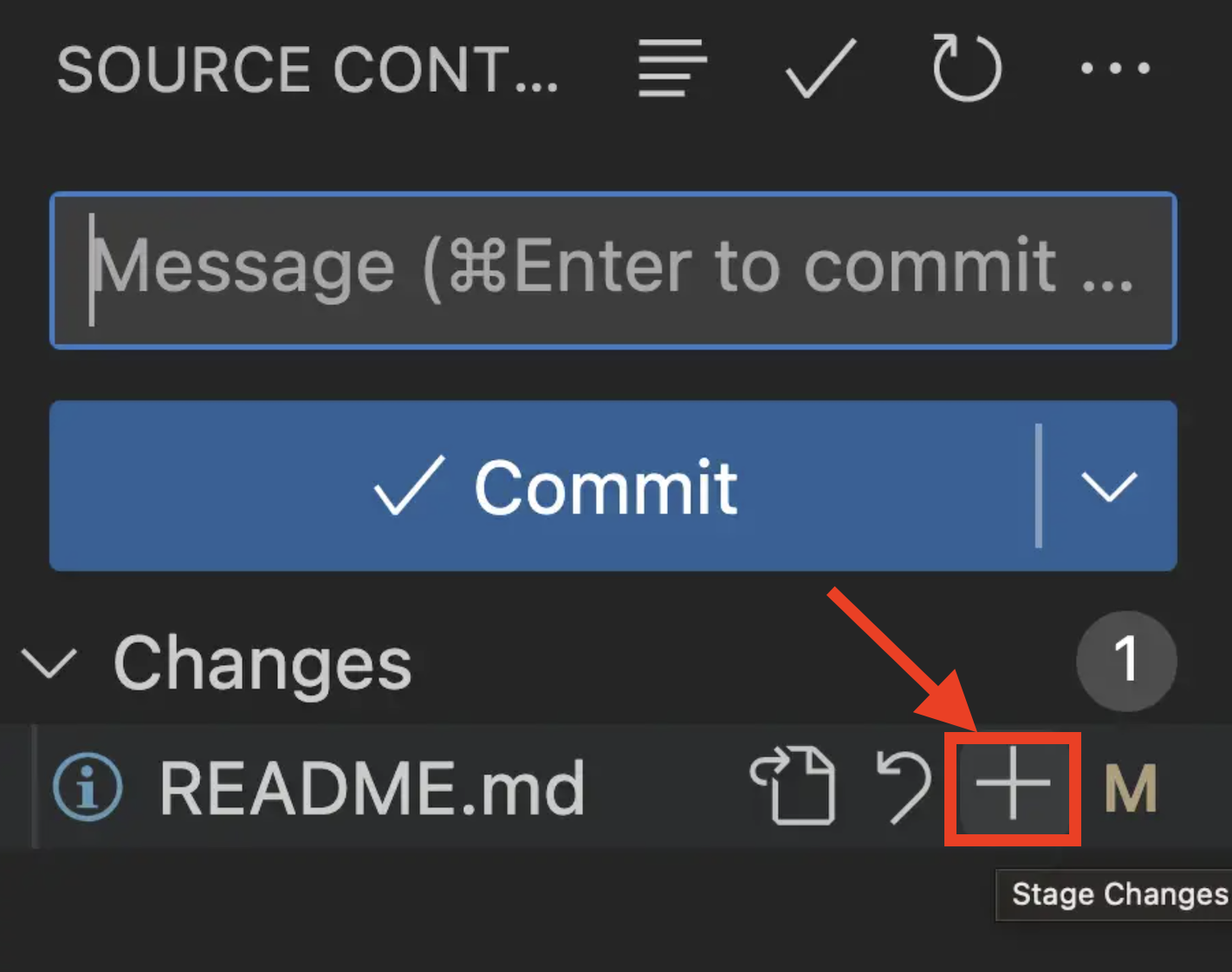Screen dimensions: 1232x972
Task: Open the three-dot More Actions menu
Action: pyautogui.click(x=1115, y=68)
